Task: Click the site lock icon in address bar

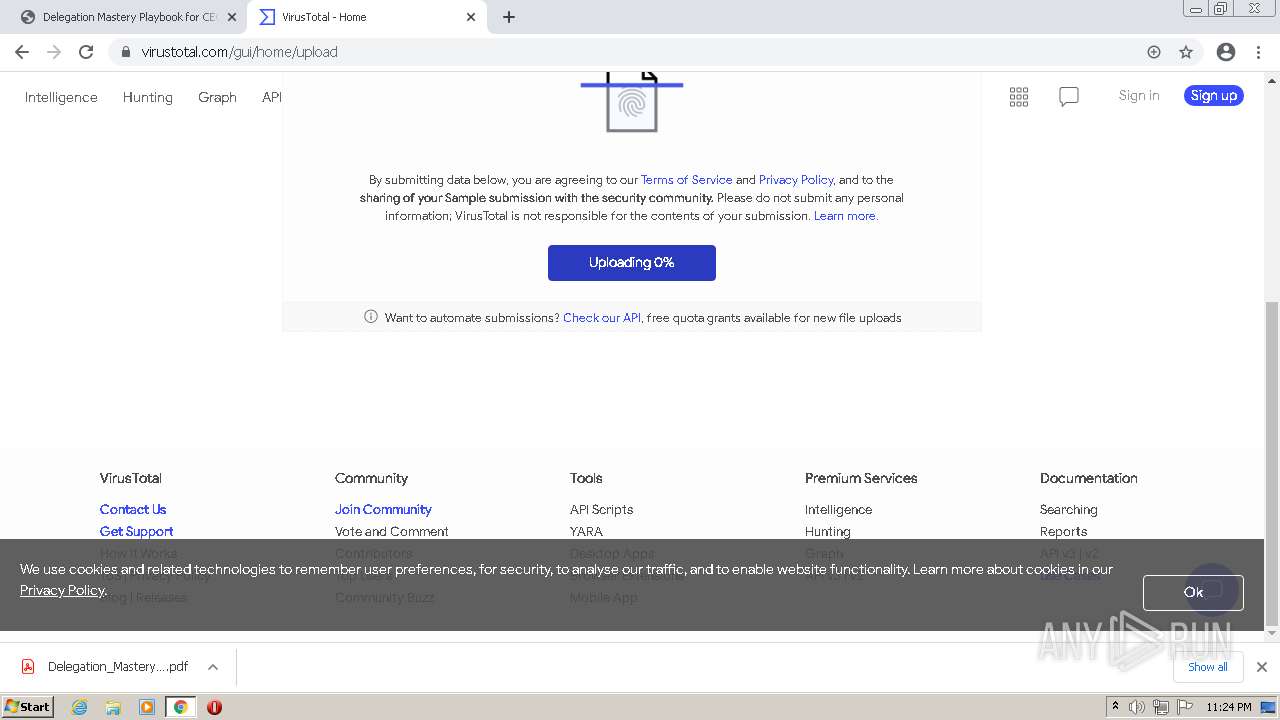Action: (x=125, y=52)
